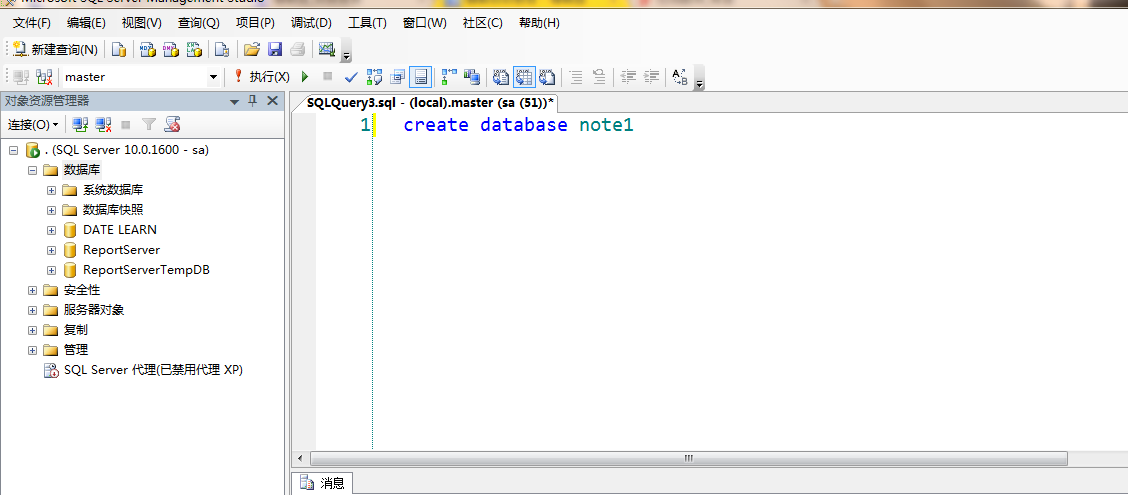This screenshot has width=1128, height=495.
Task: Toggle auto-hide pin on Object Explorer
Action: click(253, 101)
